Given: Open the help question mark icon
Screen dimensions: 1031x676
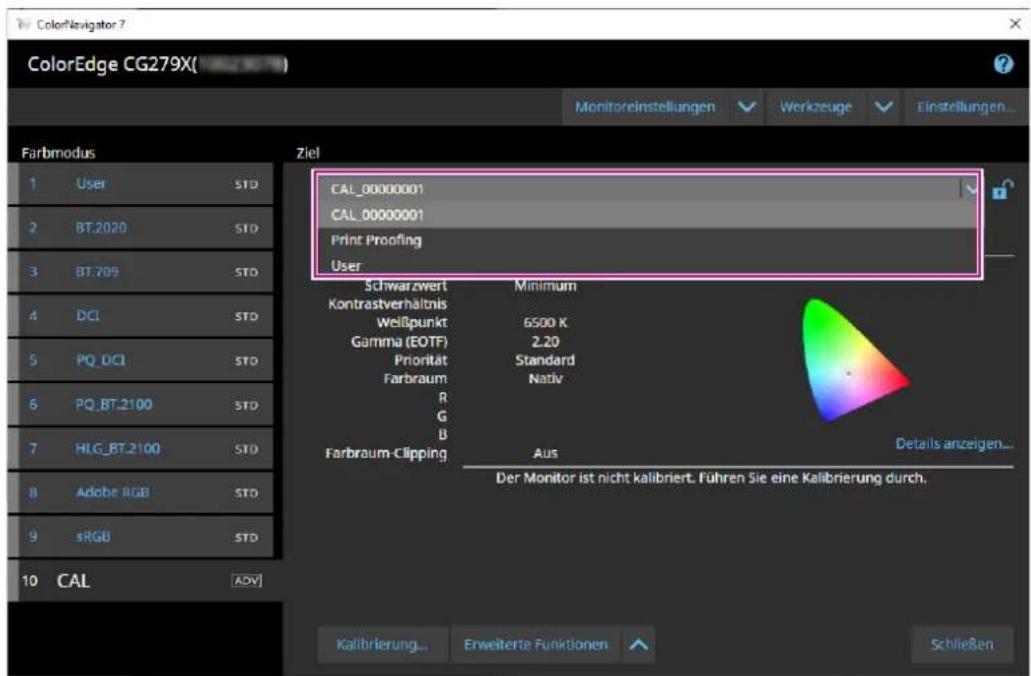Looking at the screenshot, I should pos(1003,64).
